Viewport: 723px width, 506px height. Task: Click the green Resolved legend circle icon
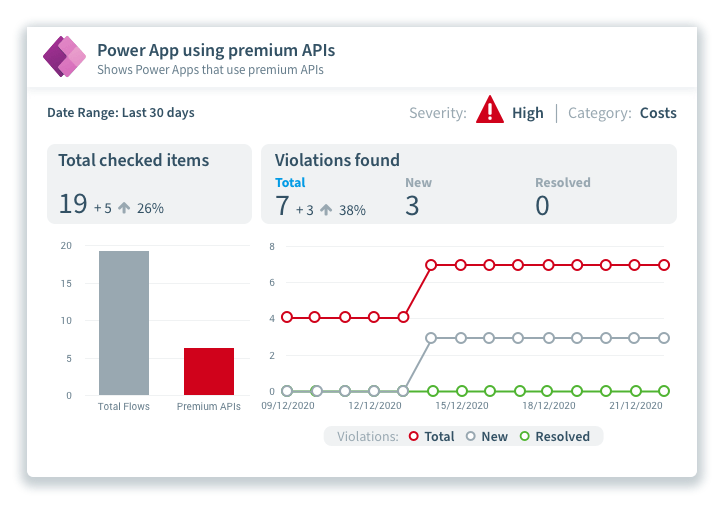pyautogui.click(x=525, y=436)
